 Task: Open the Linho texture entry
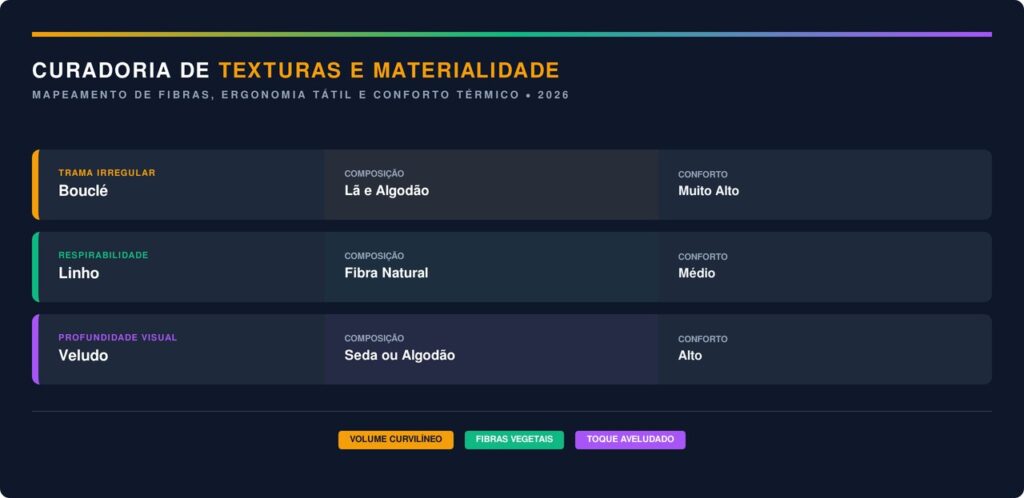point(79,273)
